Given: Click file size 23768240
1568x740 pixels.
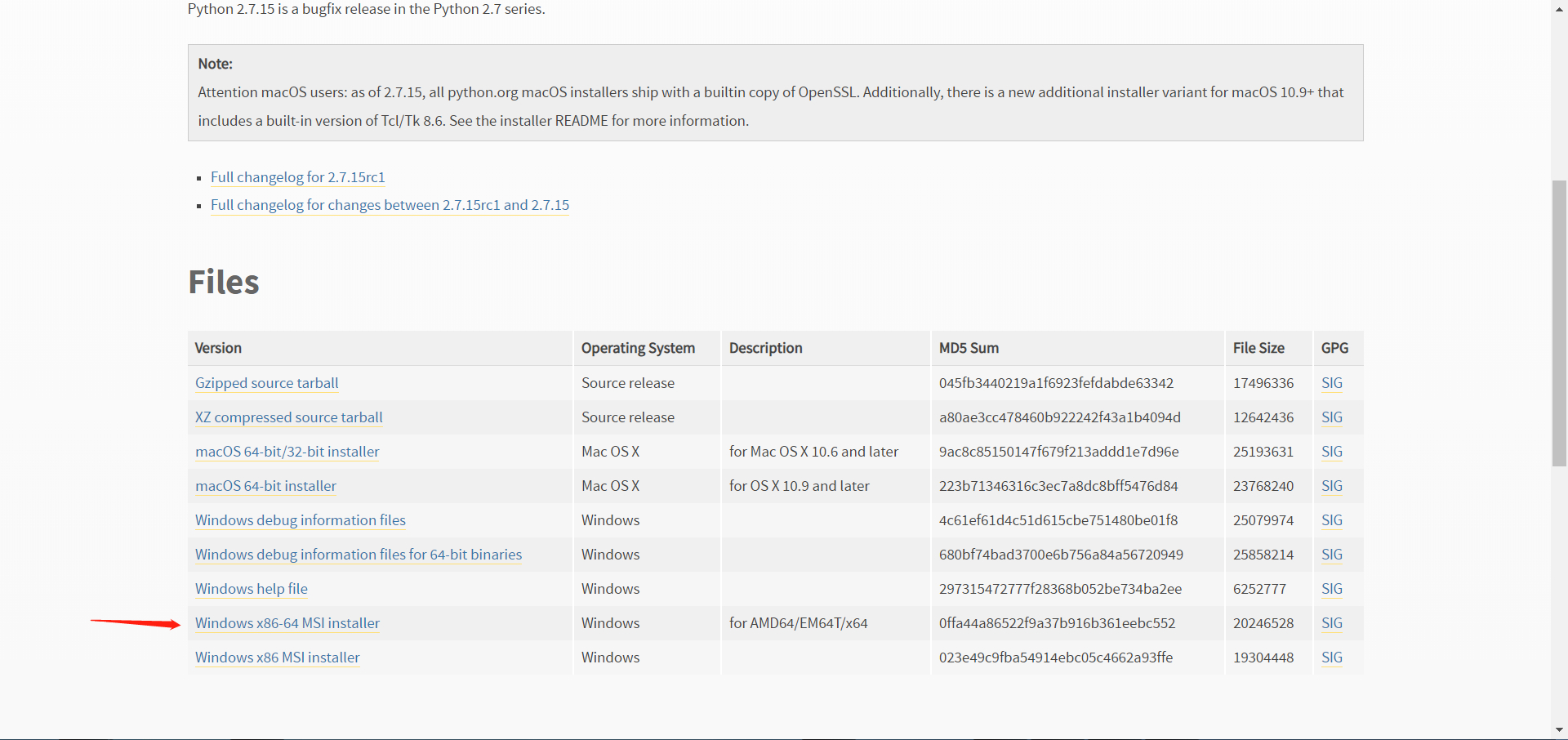Looking at the screenshot, I should point(1263,486).
